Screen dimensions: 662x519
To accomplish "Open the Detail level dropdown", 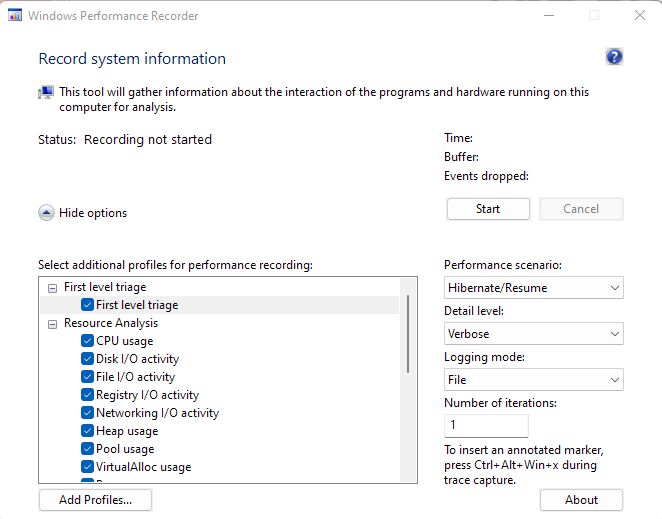I will tap(534, 334).
